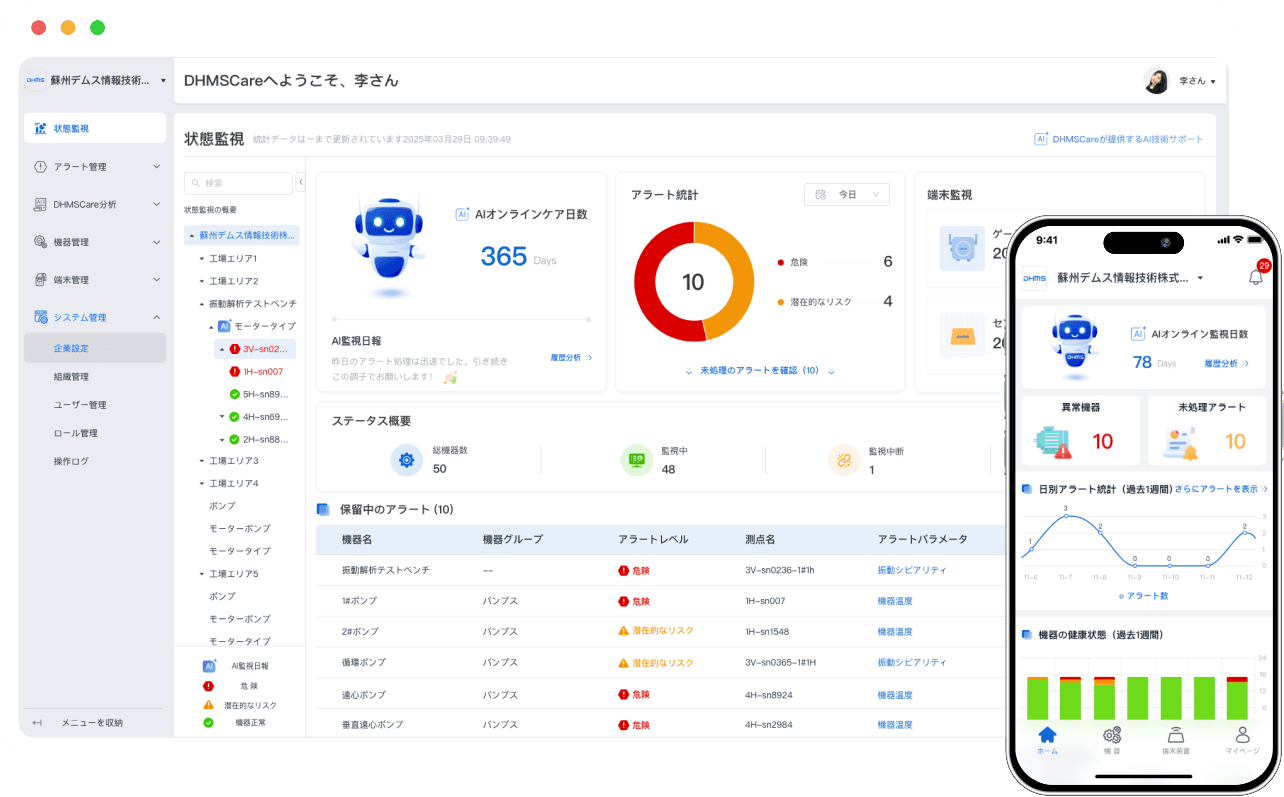This screenshot has width=1284, height=797.
Task: Select 企業設定 in sidebar submenu
Action: (x=95, y=348)
